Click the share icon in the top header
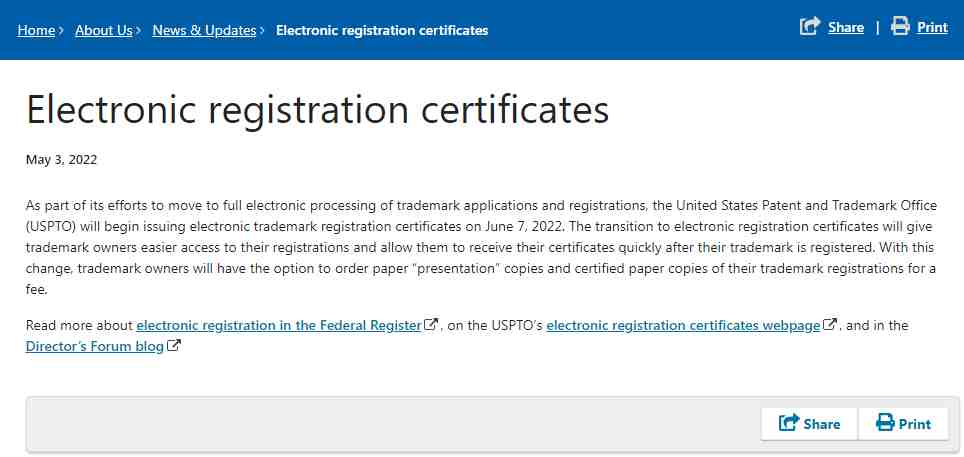This screenshot has height=457, width=964. (x=810, y=26)
